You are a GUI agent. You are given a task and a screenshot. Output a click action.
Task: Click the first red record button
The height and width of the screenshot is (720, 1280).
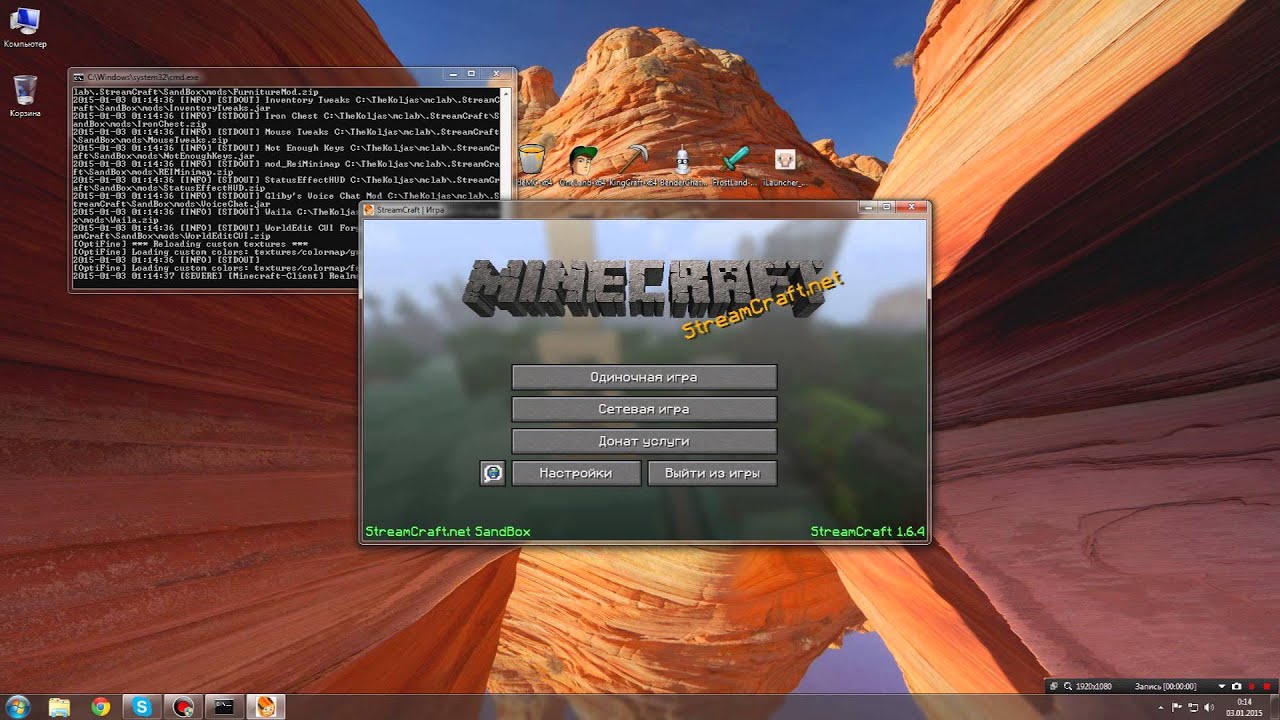click(1251, 687)
